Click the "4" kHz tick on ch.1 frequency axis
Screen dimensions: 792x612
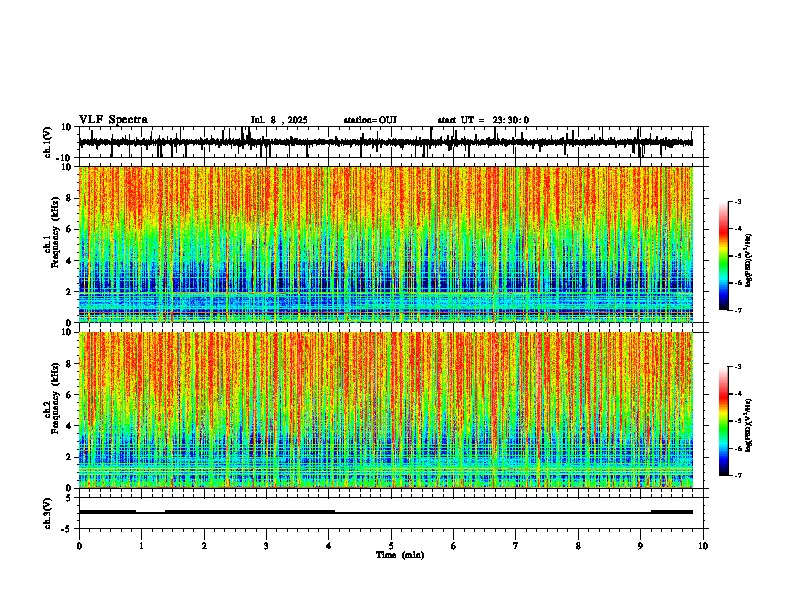pyautogui.click(x=69, y=261)
